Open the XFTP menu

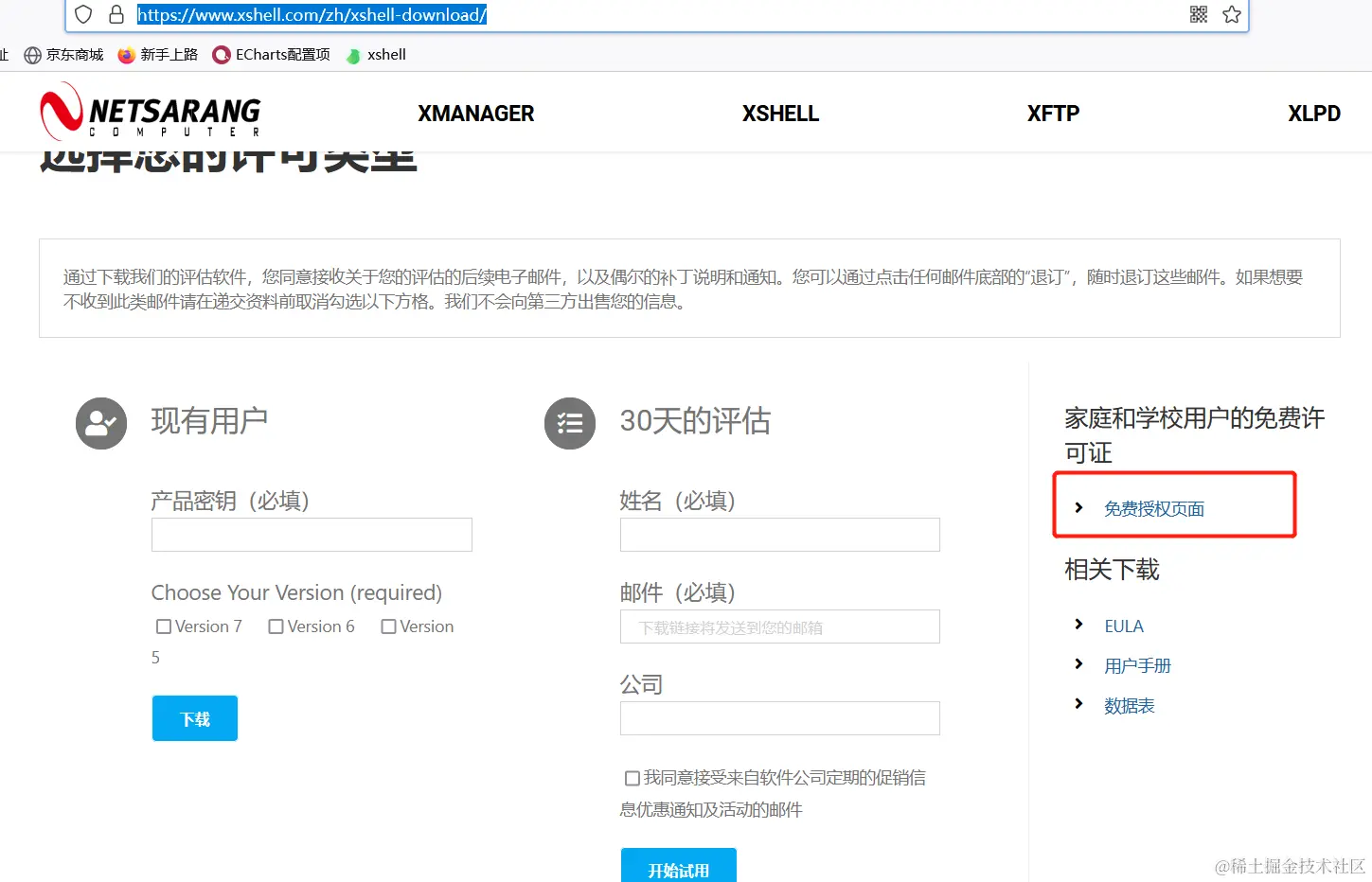pyautogui.click(x=1053, y=114)
